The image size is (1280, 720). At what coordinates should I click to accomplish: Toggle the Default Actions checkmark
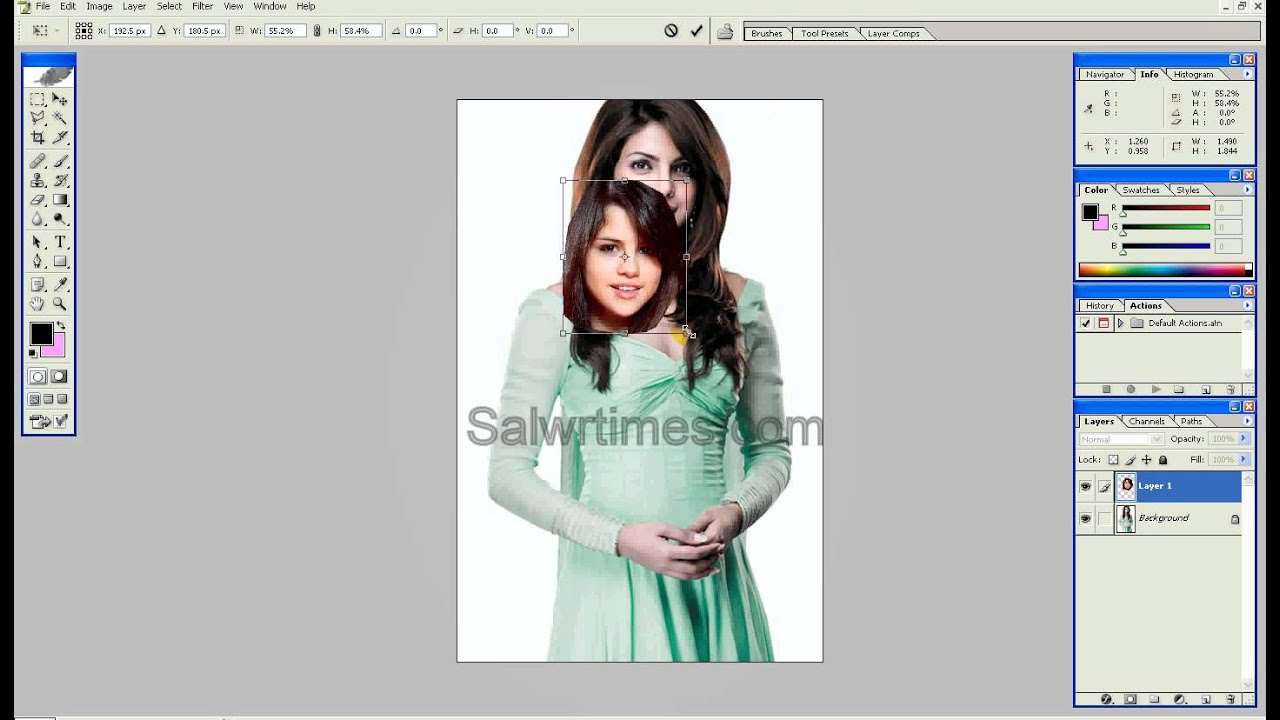(x=1085, y=323)
